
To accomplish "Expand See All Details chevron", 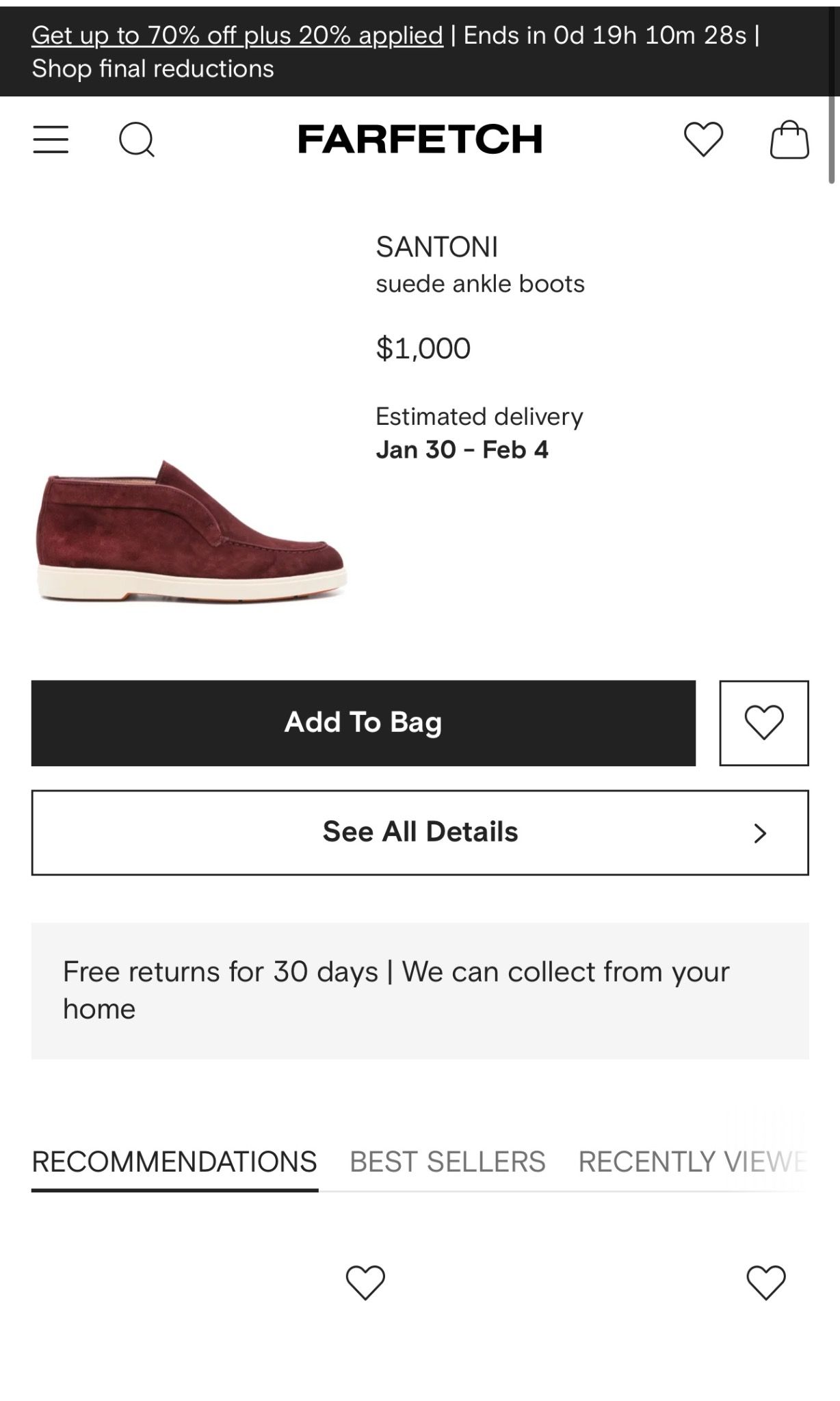I will pyautogui.click(x=759, y=833).
